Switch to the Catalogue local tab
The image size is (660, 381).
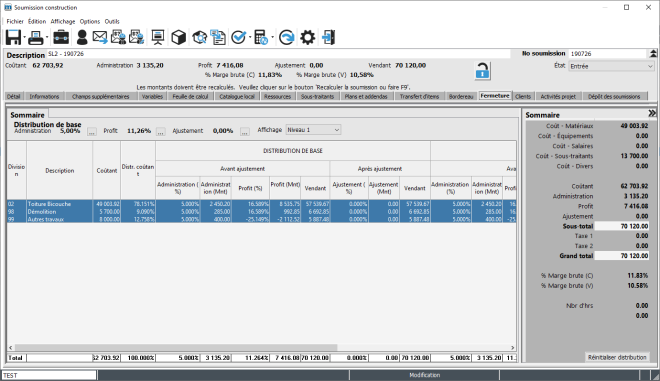point(237,96)
